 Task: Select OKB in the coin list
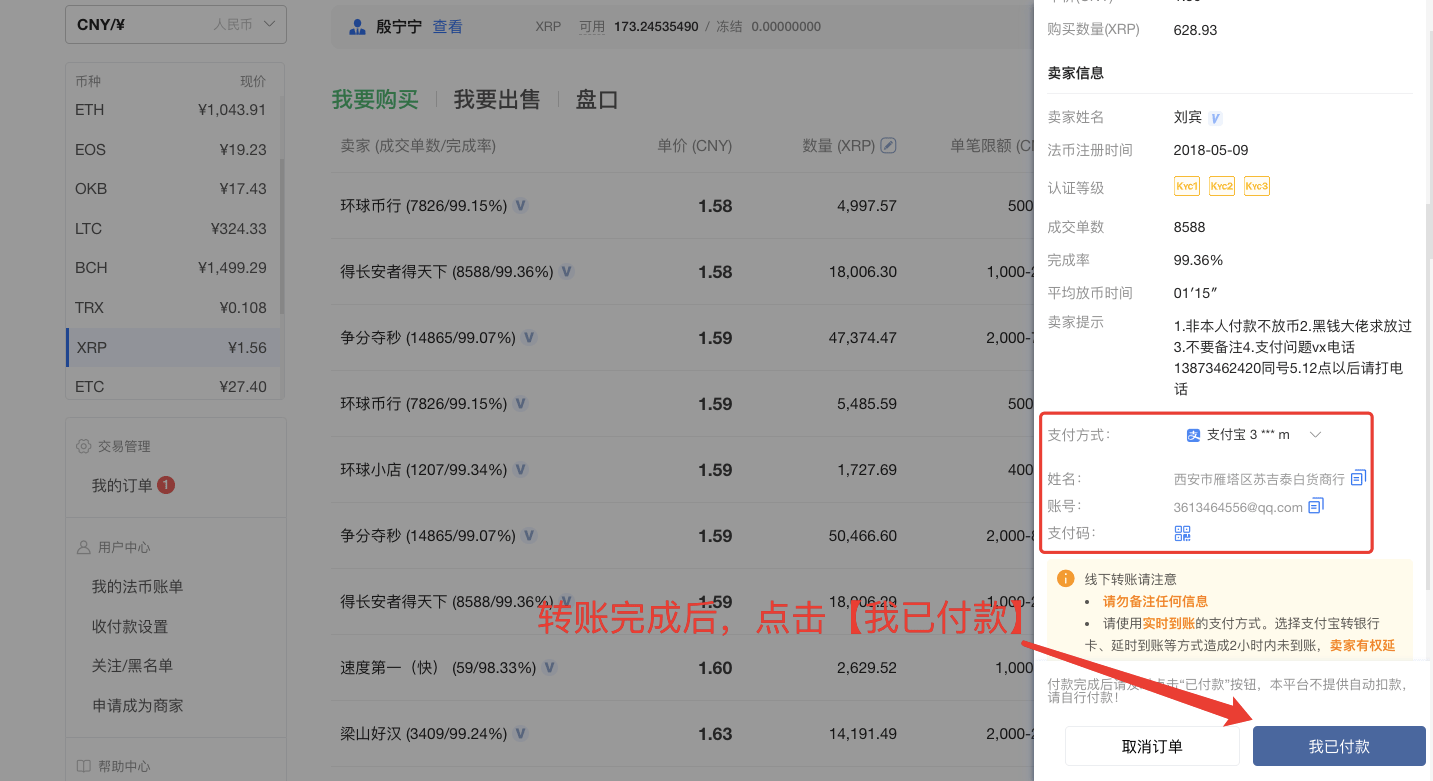coord(172,189)
